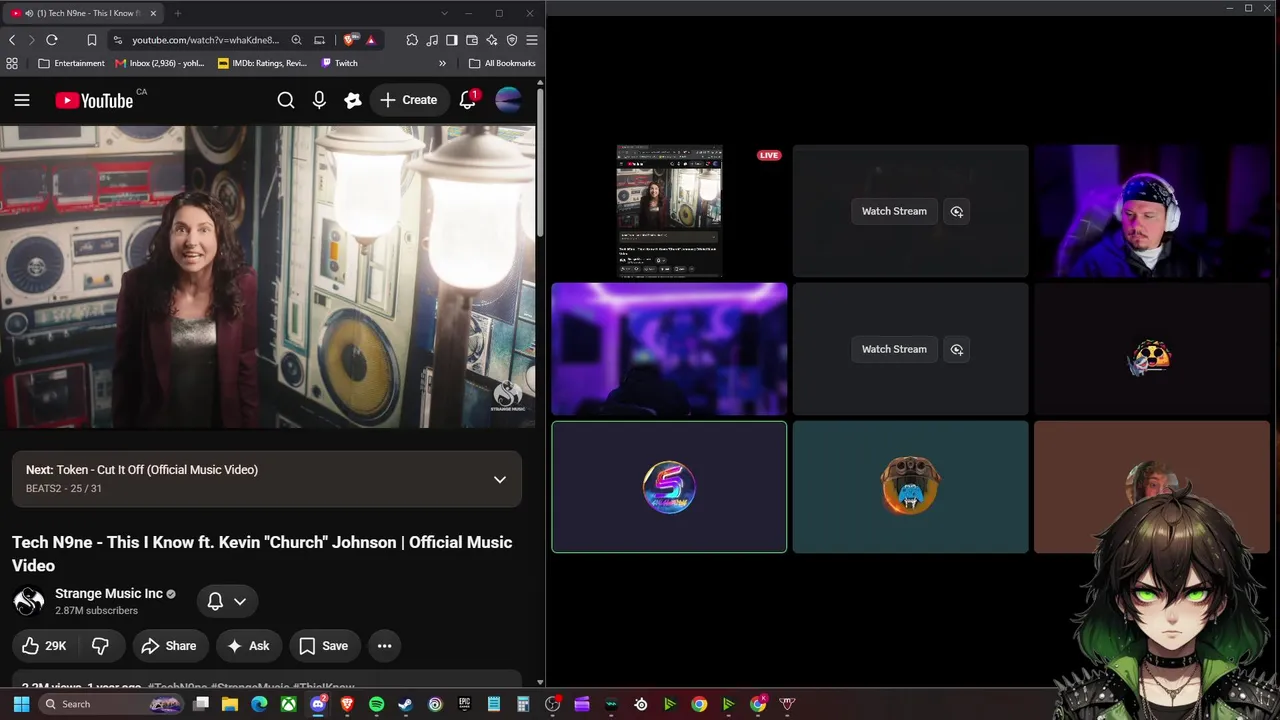Open Spotify from the taskbar
This screenshot has height=720, width=1280.
376,704
